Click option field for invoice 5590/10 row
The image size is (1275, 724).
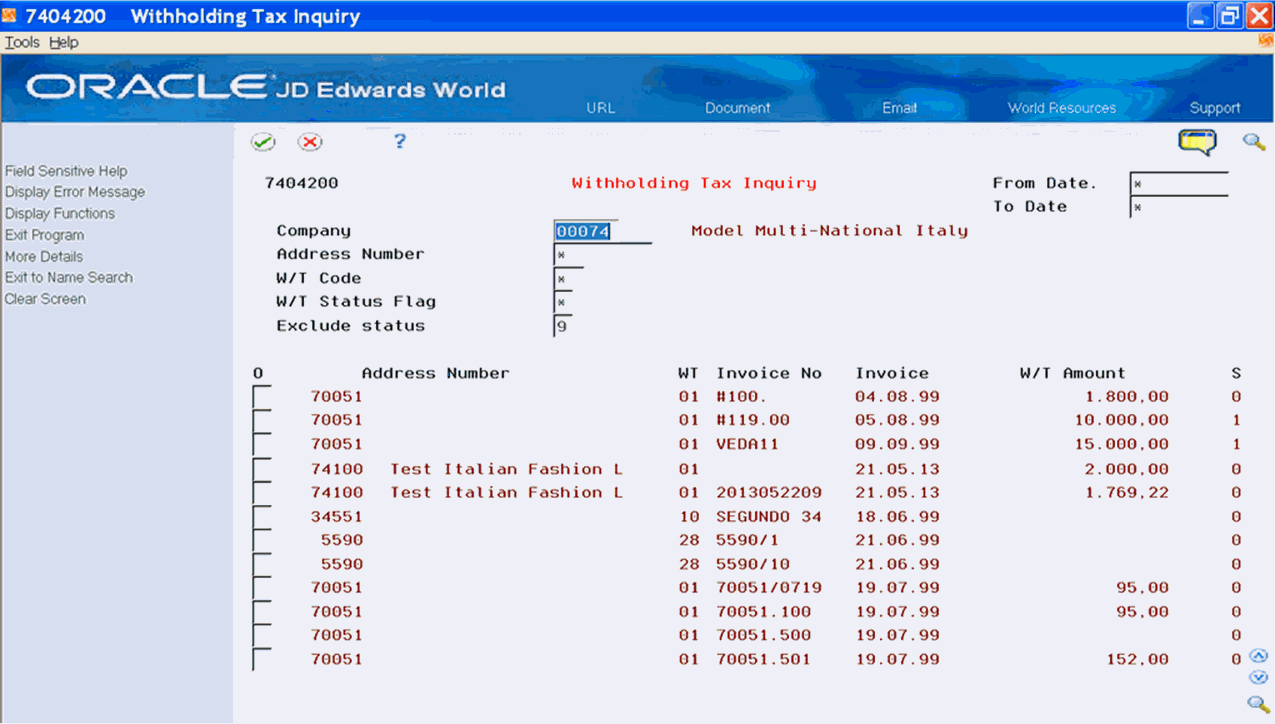tap(262, 564)
